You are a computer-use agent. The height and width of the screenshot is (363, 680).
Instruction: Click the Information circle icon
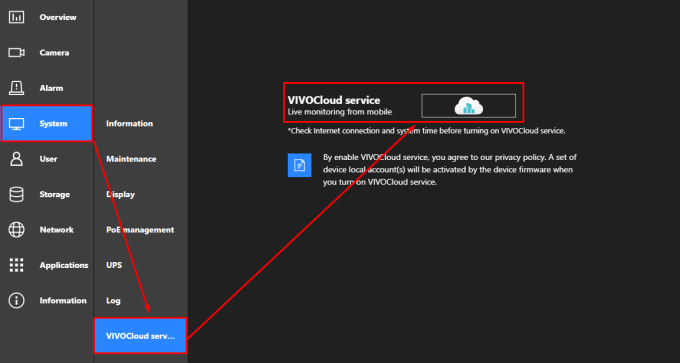coord(16,301)
